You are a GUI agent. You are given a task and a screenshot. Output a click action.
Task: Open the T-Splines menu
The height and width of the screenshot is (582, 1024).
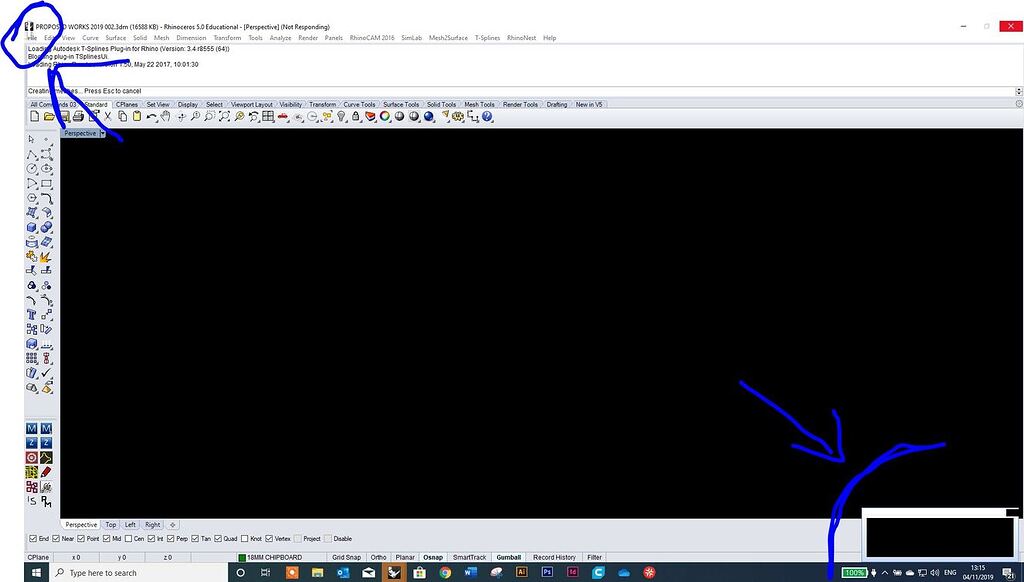(x=488, y=37)
